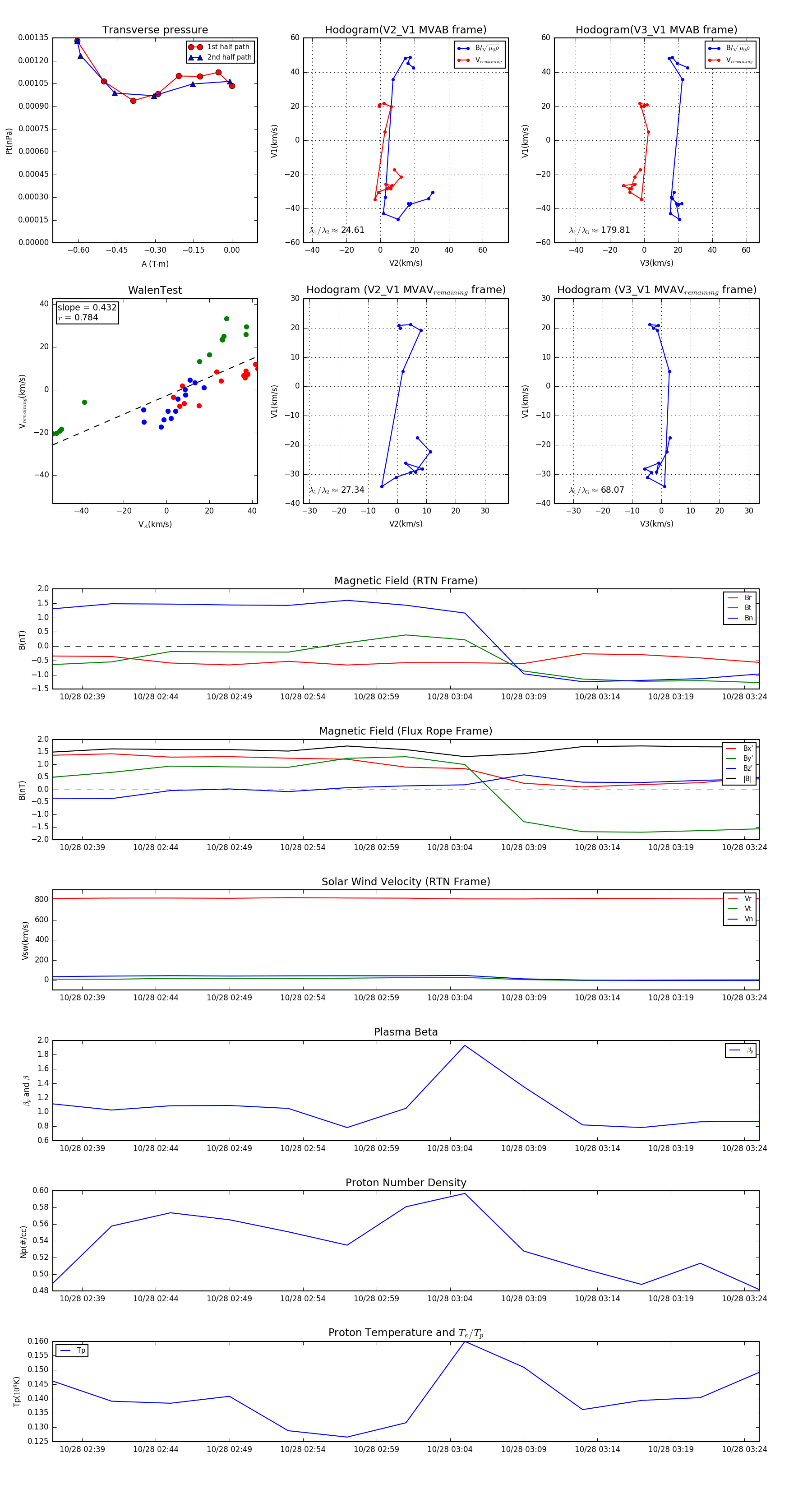Image resolution: width=812 pixels, height=1489 pixels.
Task: Click the "Vn" legend entry
Action: coord(740,919)
